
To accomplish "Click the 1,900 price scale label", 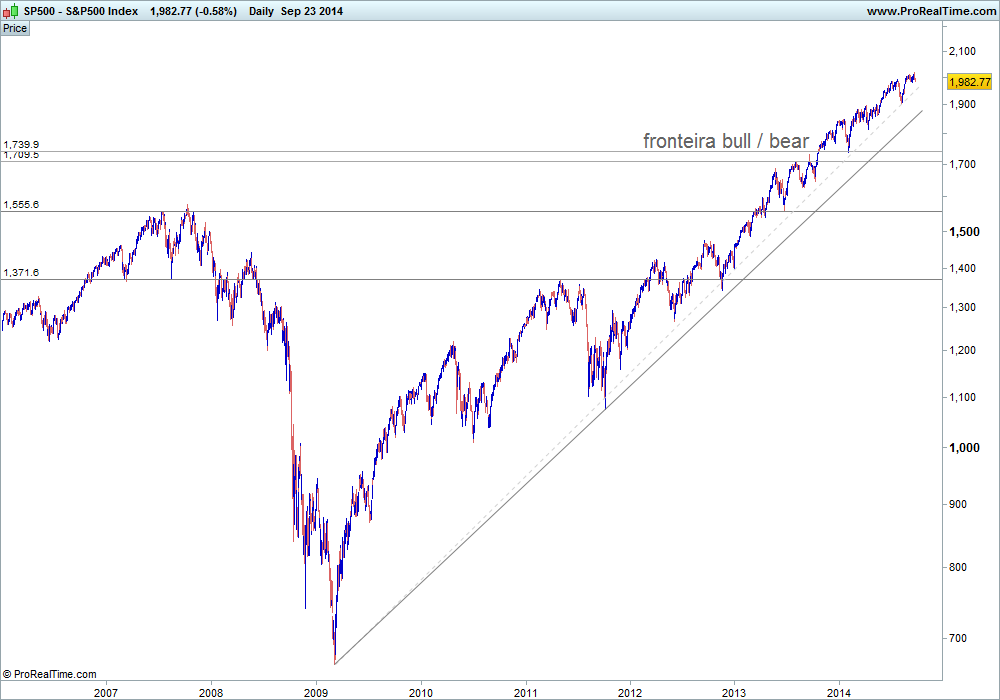I will tap(962, 104).
